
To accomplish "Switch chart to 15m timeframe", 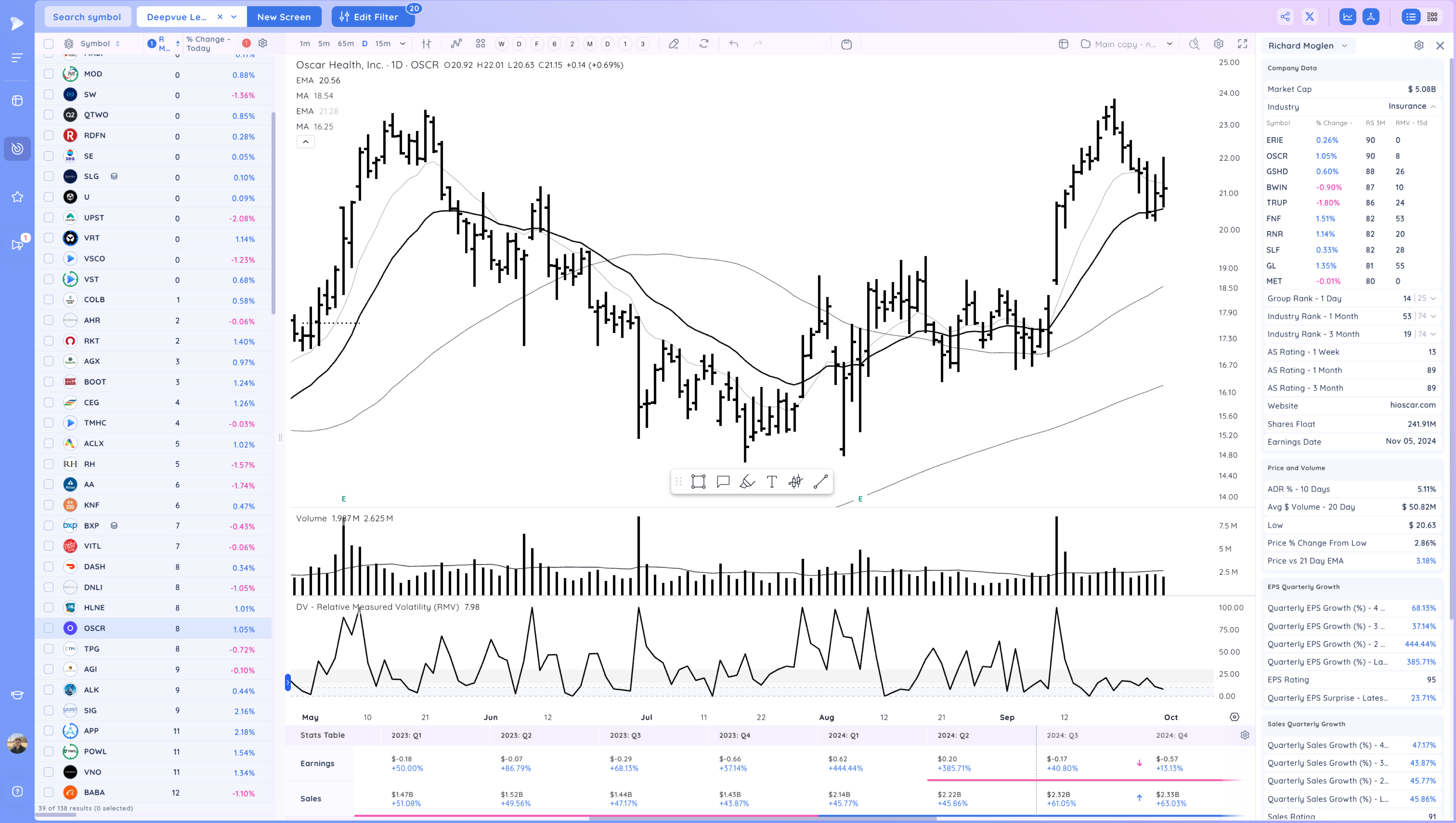I will point(383,44).
